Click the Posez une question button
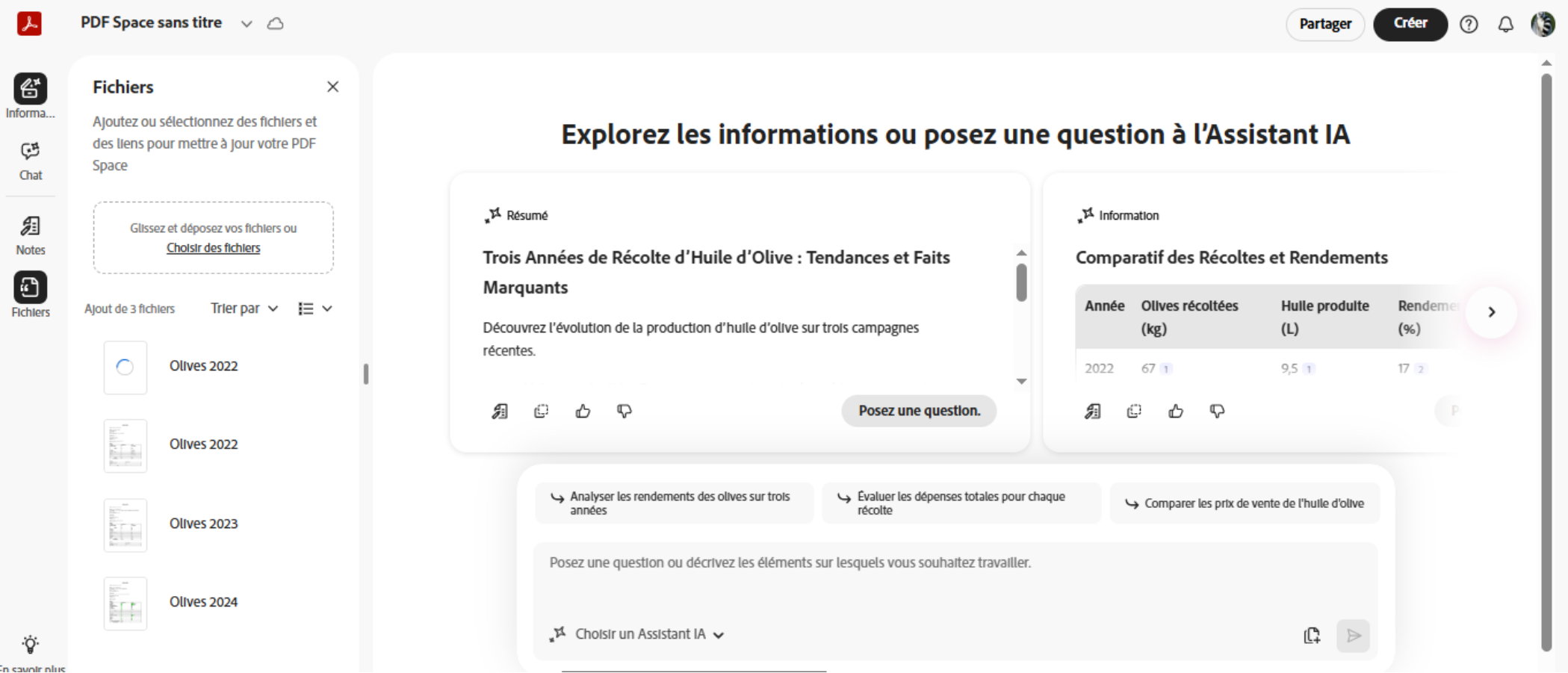This screenshot has height=673, width=1568. coord(919,411)
